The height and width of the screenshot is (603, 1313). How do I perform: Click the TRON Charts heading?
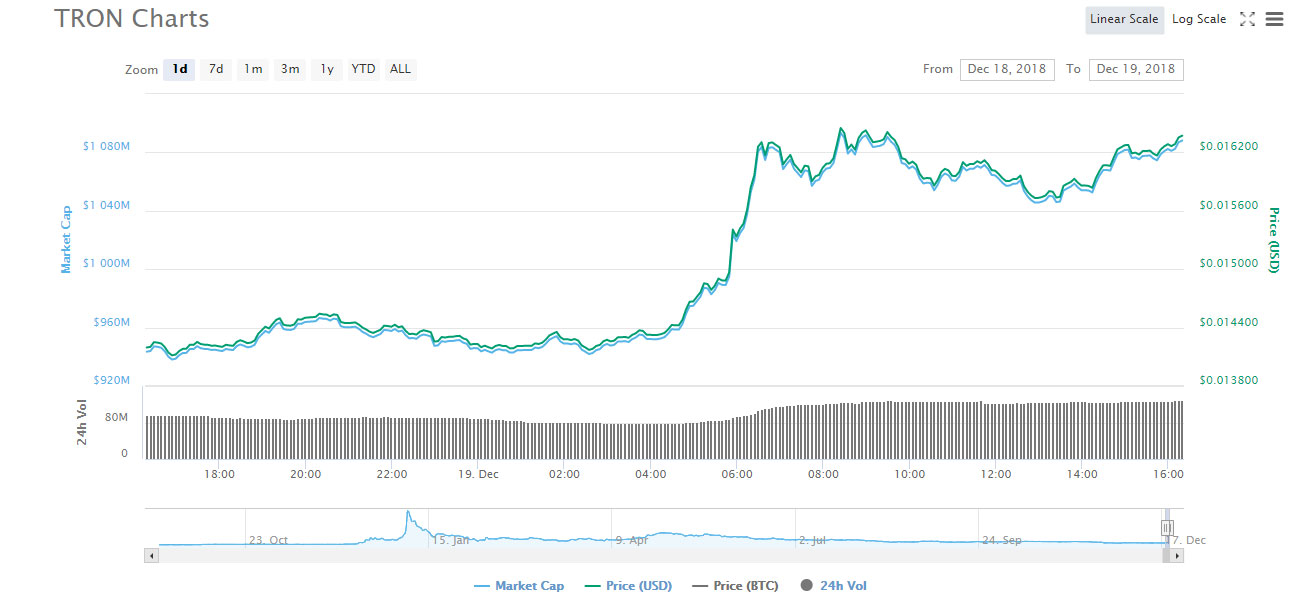[132, 18]
